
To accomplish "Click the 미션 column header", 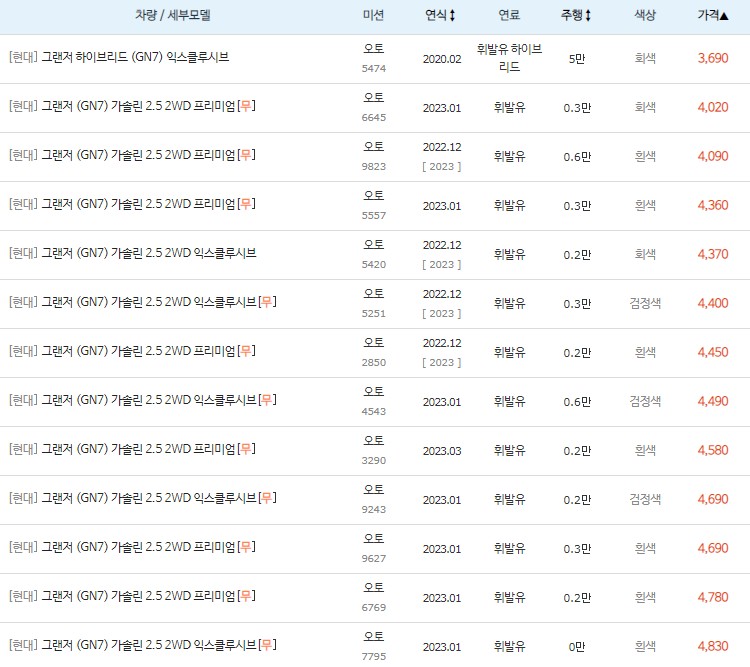I will click(374, 15).
